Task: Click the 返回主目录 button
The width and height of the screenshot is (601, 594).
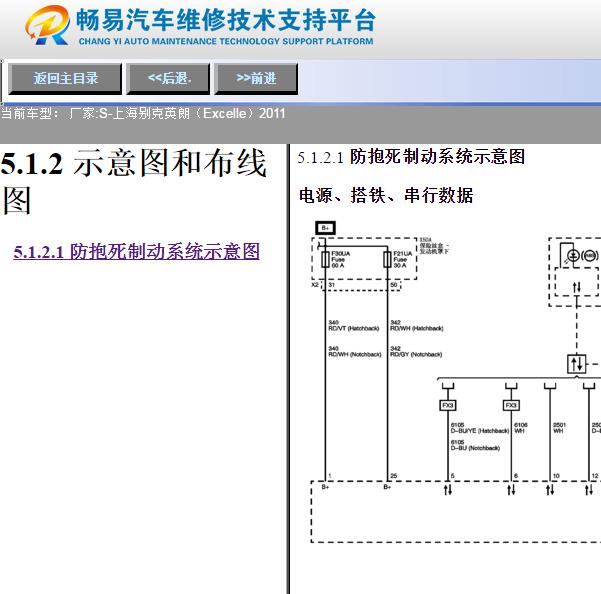Action: (65, 79)
